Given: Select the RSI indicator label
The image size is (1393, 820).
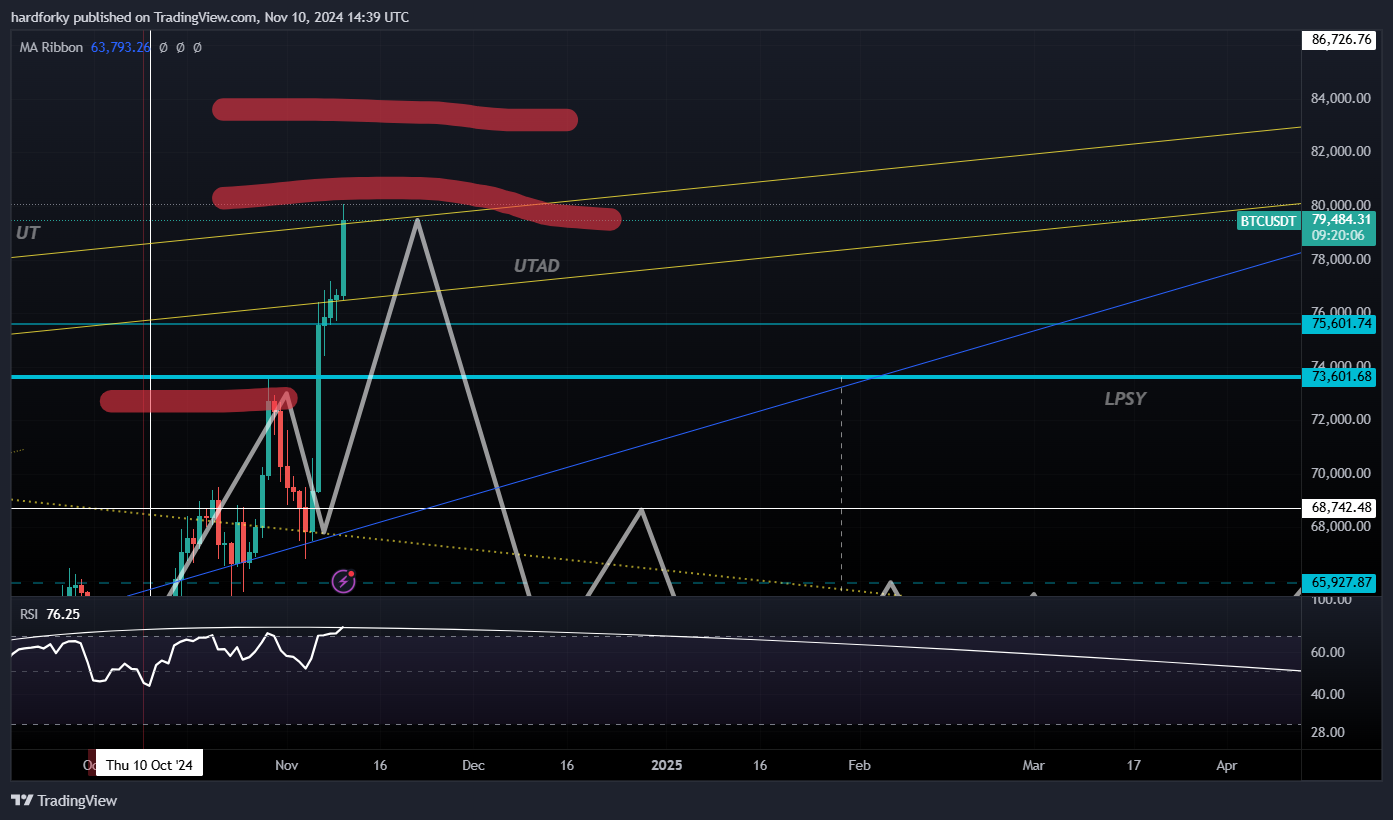Looking at the screenshot, I should coord(28,614).
